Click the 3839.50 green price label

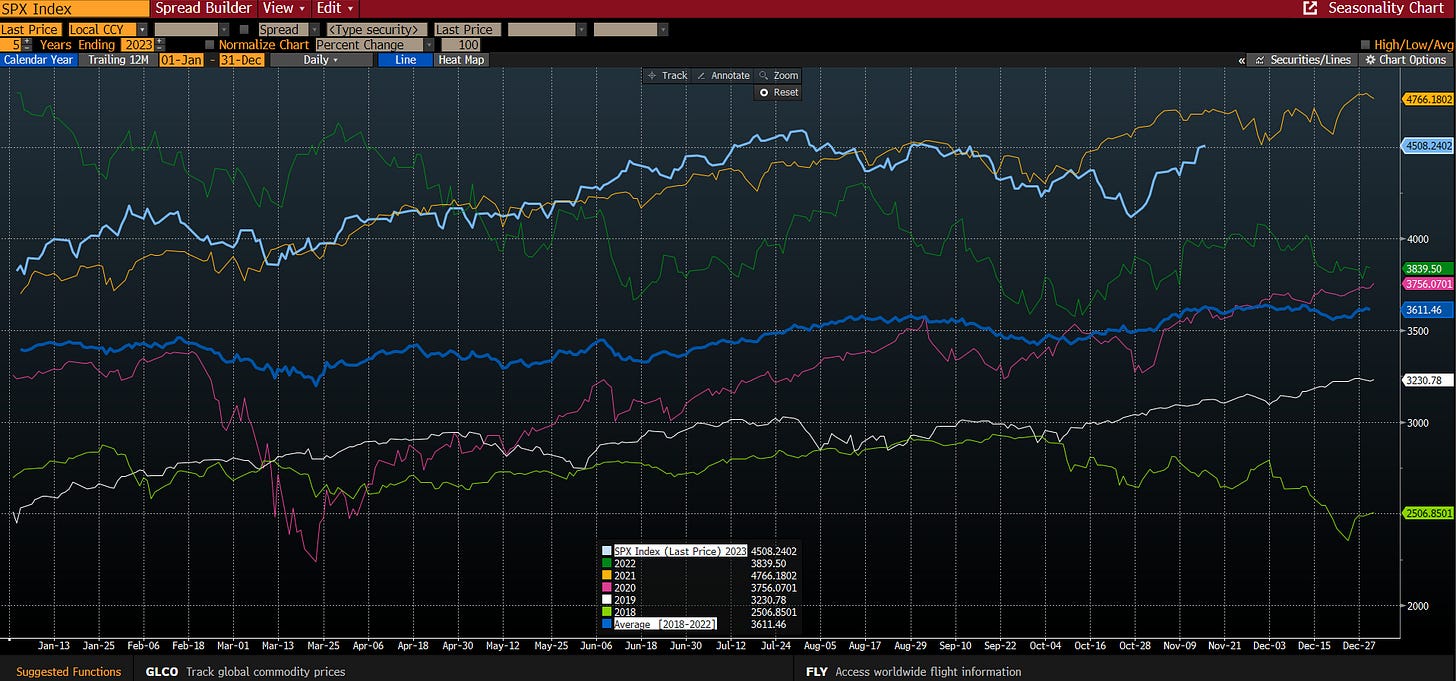1428,269
